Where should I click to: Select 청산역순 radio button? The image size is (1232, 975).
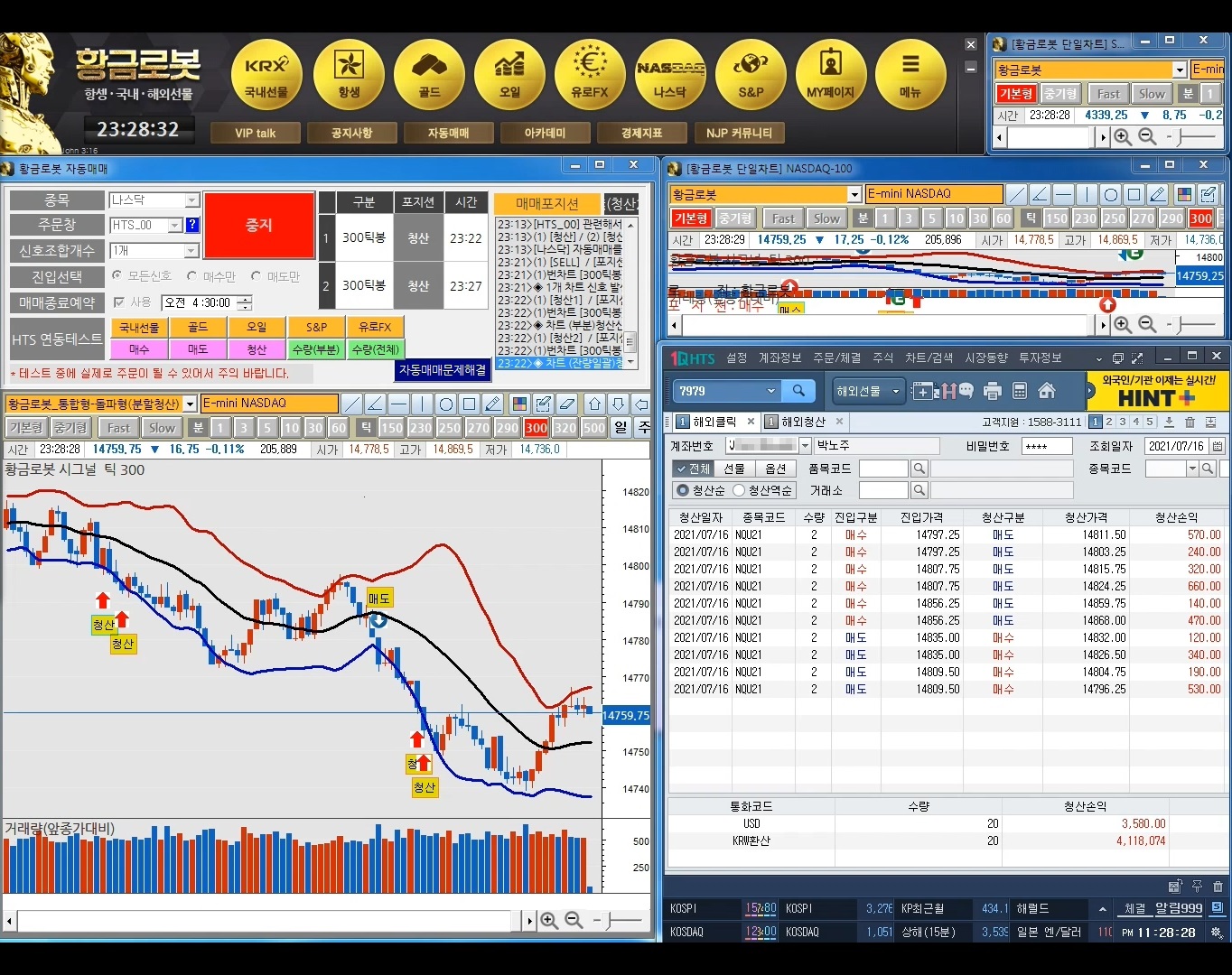click(x=738, y=490)
